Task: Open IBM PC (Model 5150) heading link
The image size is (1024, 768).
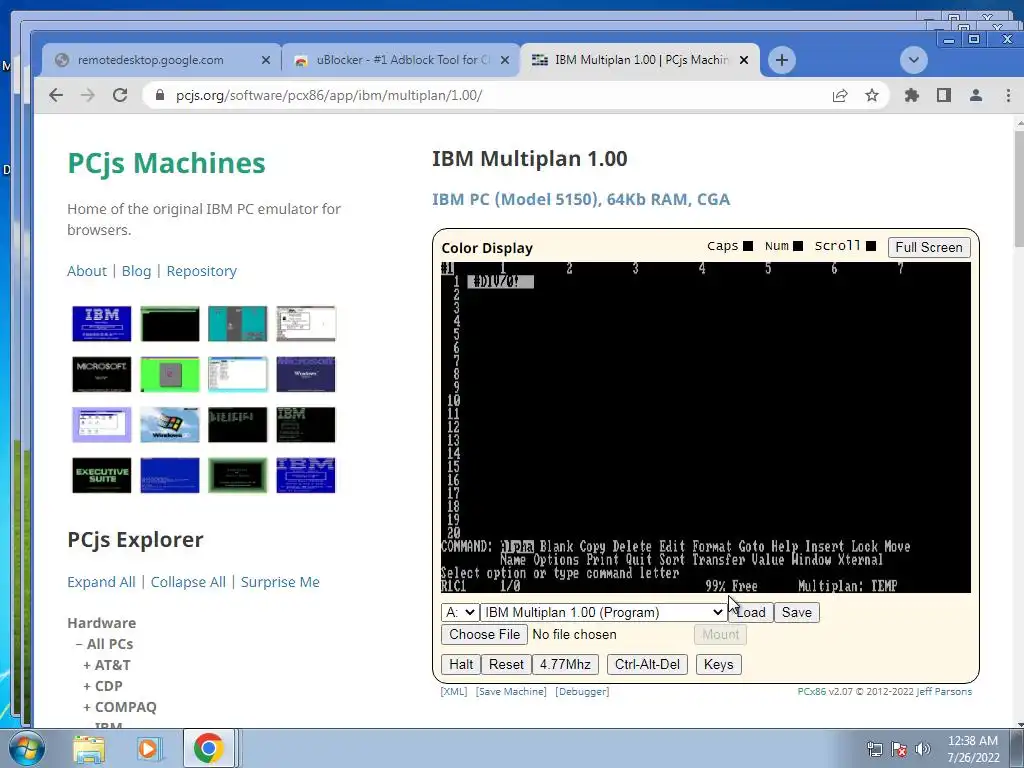Action: pyautogui.click(x=581, y=199)
